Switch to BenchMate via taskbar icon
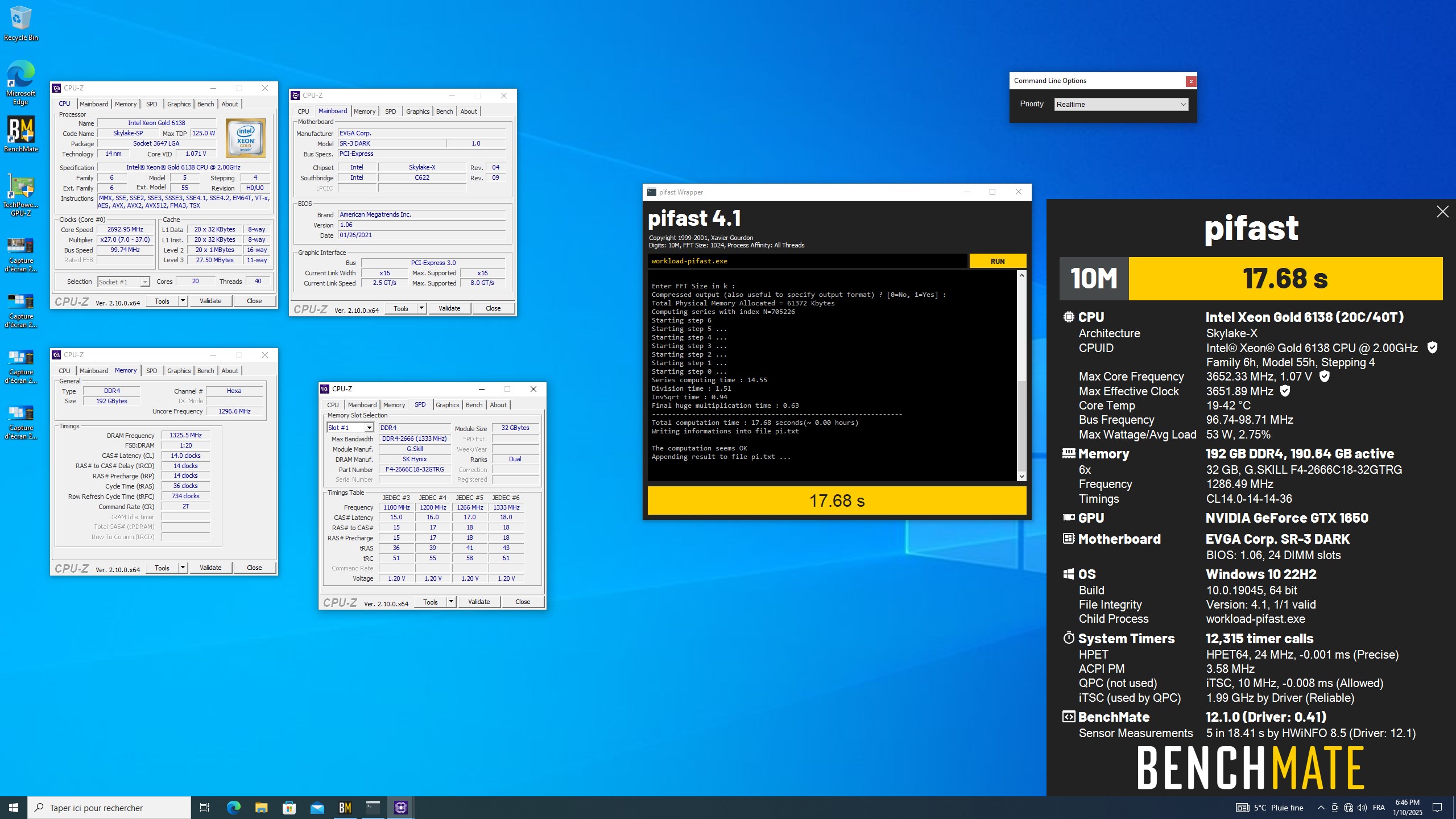This screenshot has width=1456, height=819. 345,808
